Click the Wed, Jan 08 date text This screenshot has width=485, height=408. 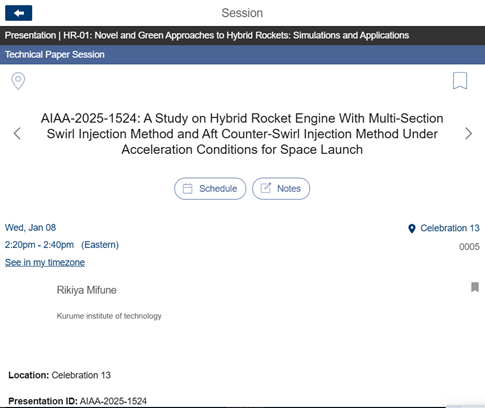30,228
